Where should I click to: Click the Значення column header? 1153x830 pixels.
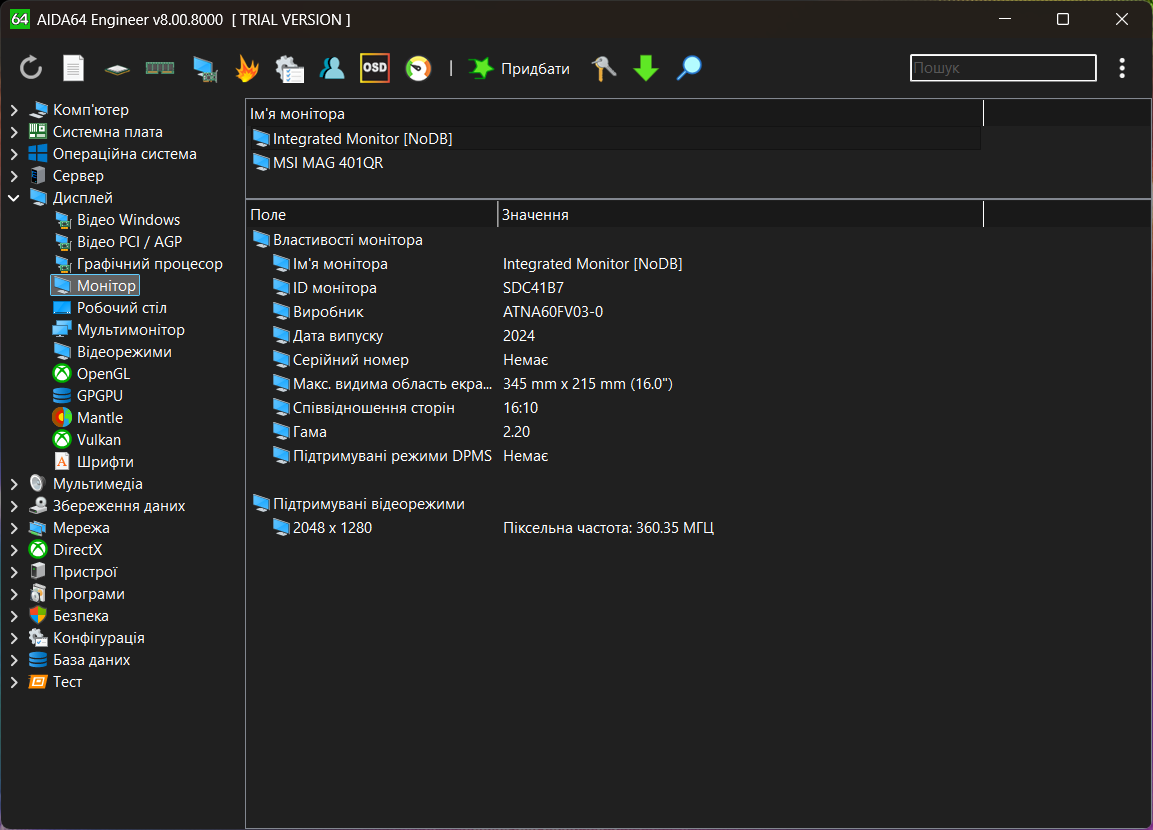536,215
